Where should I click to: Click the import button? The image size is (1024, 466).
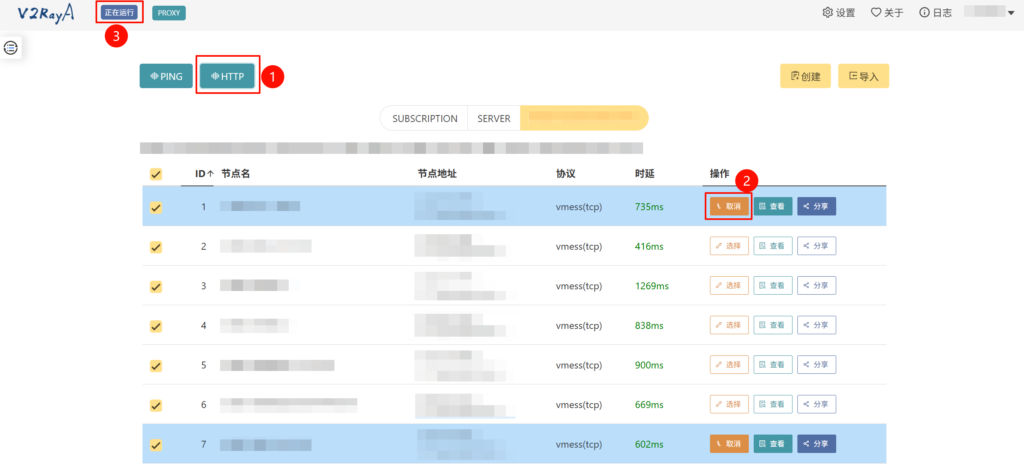[x=863, y=76]
